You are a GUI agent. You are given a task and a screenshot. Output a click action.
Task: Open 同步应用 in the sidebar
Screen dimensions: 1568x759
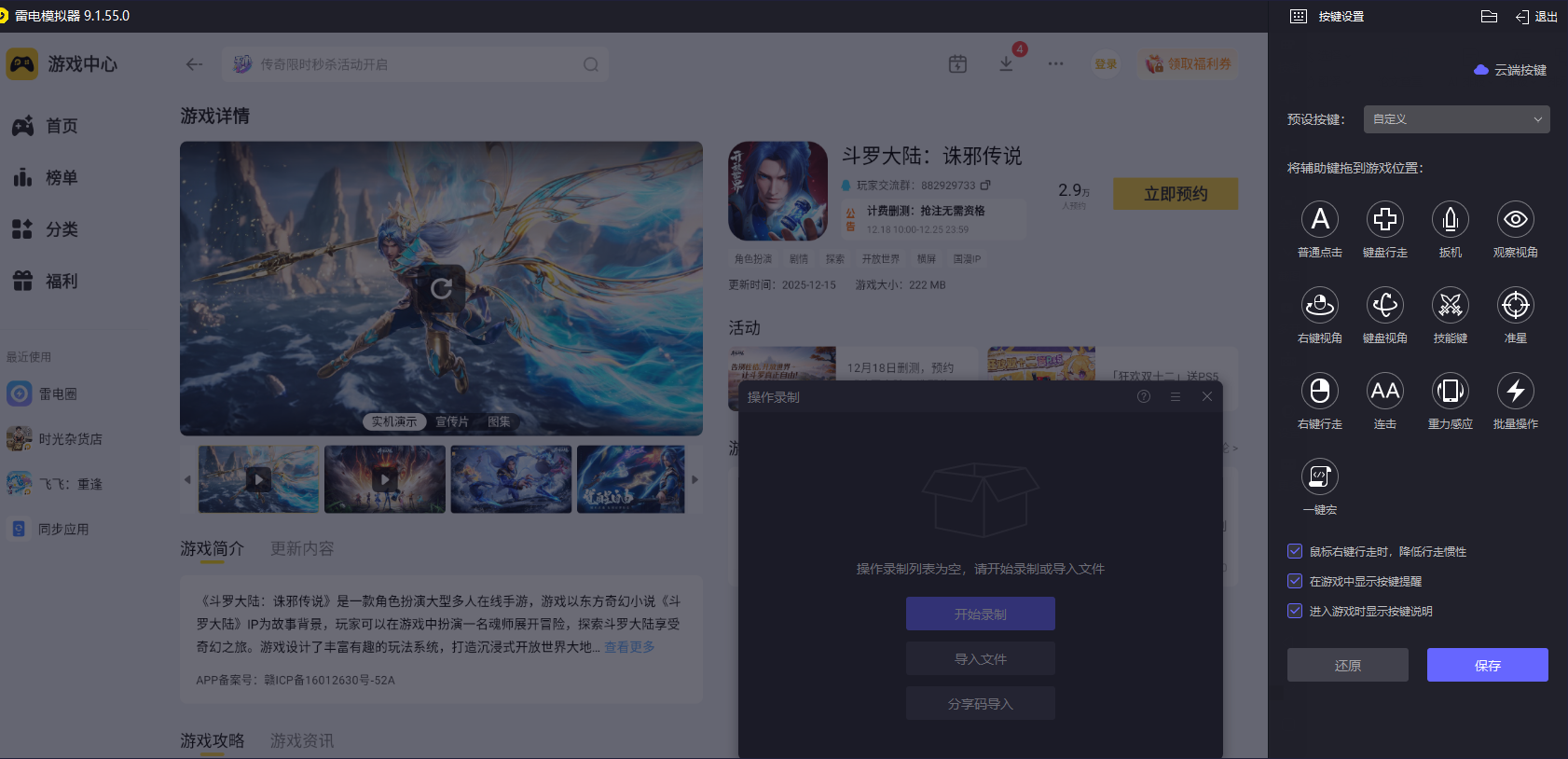pyautogui.click(x=49, y=529)
